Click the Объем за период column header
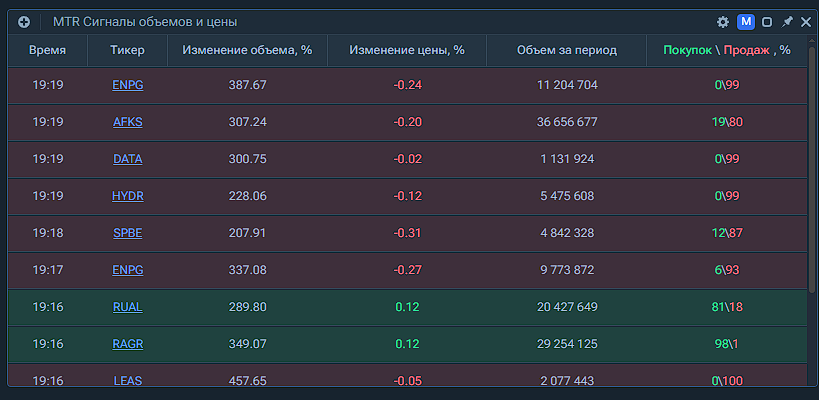 coord(567,50)
